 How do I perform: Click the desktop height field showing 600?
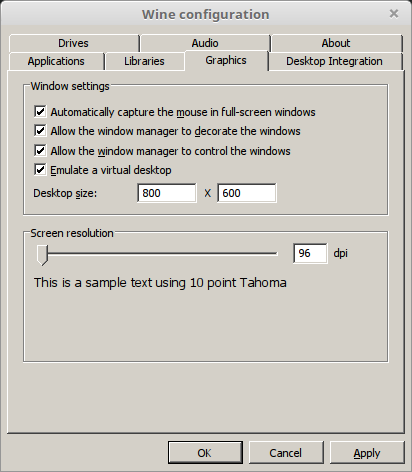(247, 193)
